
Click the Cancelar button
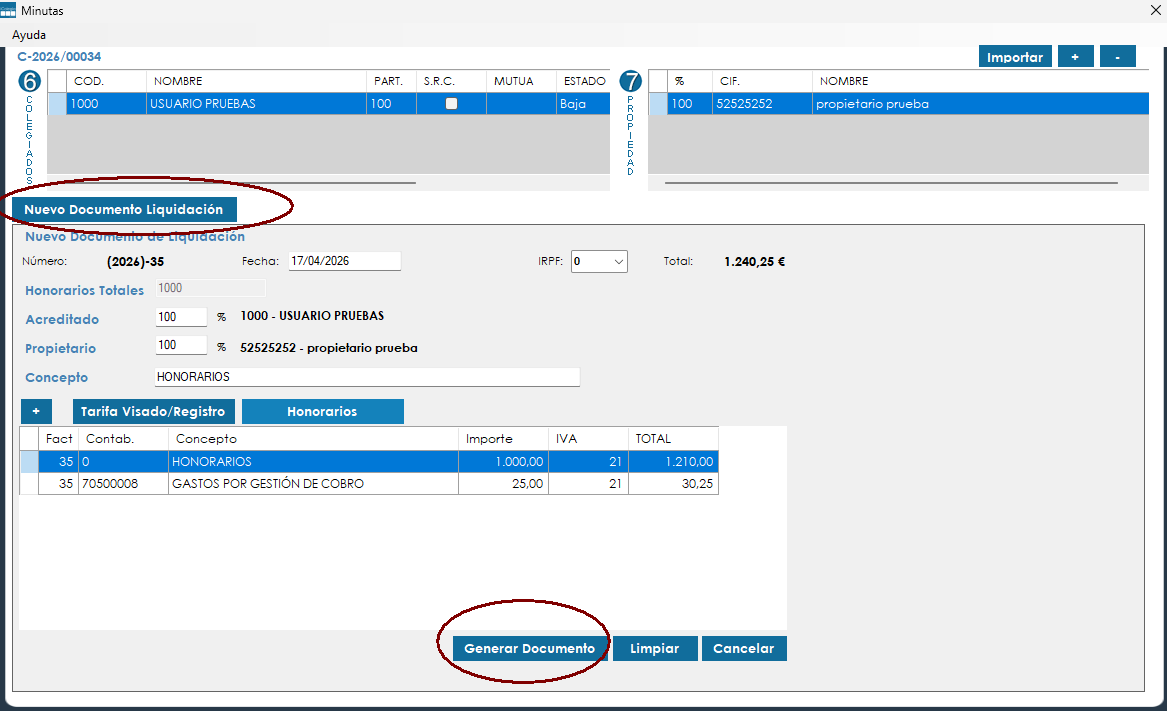[x=743, y=649]
